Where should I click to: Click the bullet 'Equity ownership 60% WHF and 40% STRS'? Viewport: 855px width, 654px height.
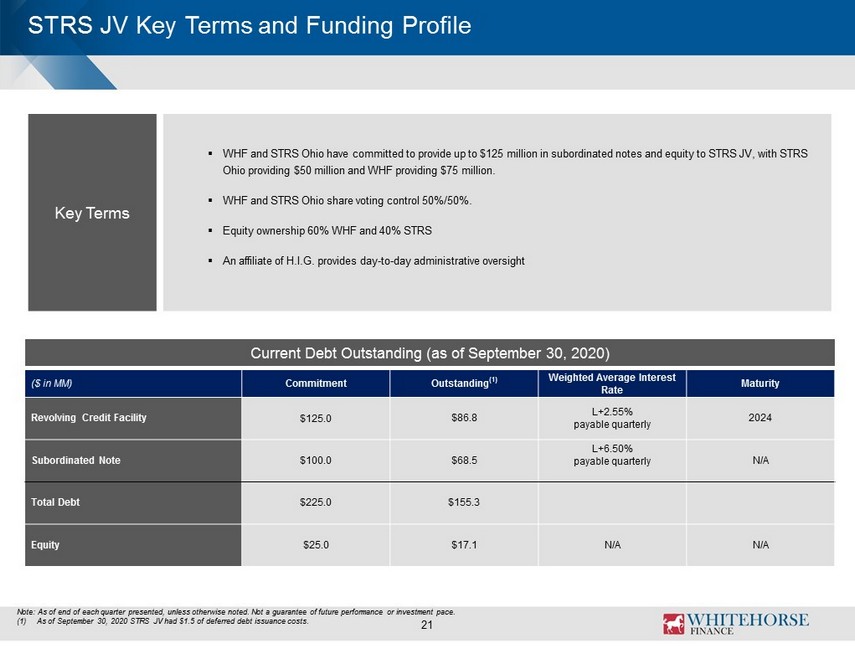(327, 231)
